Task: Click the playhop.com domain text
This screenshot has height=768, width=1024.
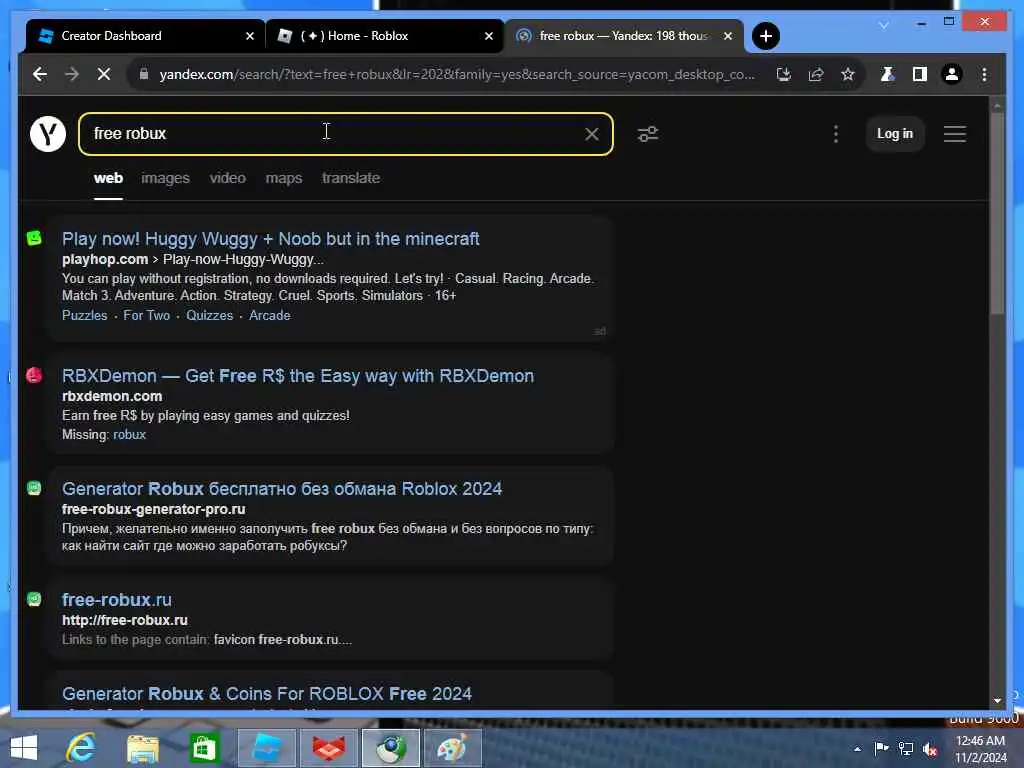Action: click(x=104, y=259)
